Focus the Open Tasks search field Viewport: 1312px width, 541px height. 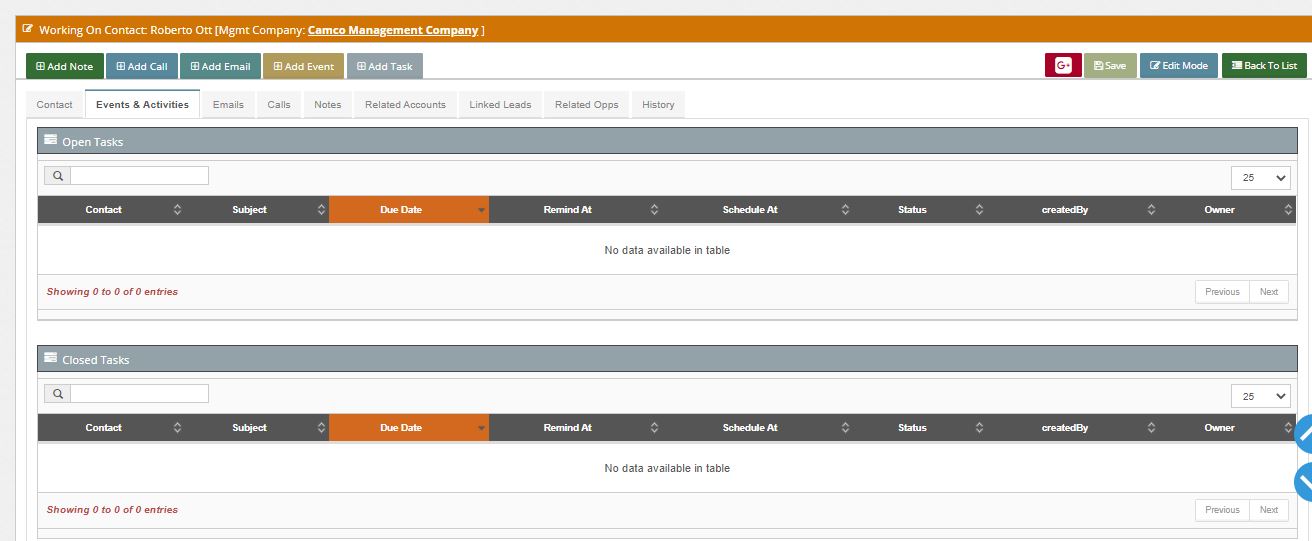coord(139,176)
